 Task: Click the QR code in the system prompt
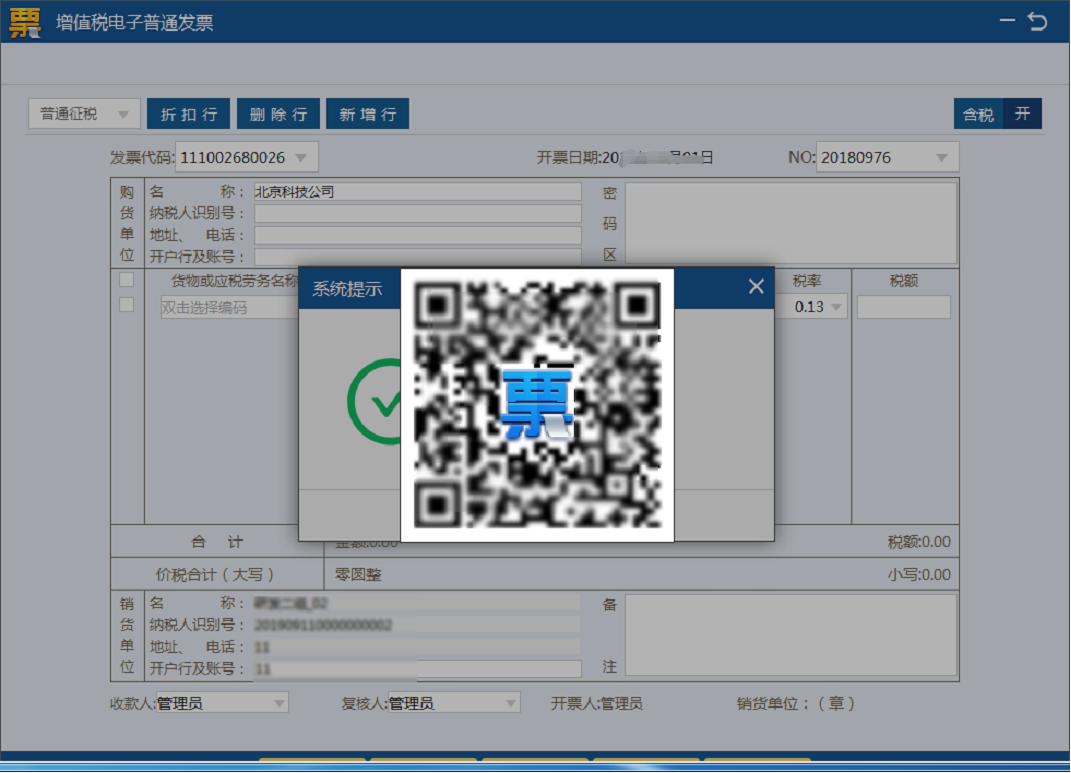537,403
